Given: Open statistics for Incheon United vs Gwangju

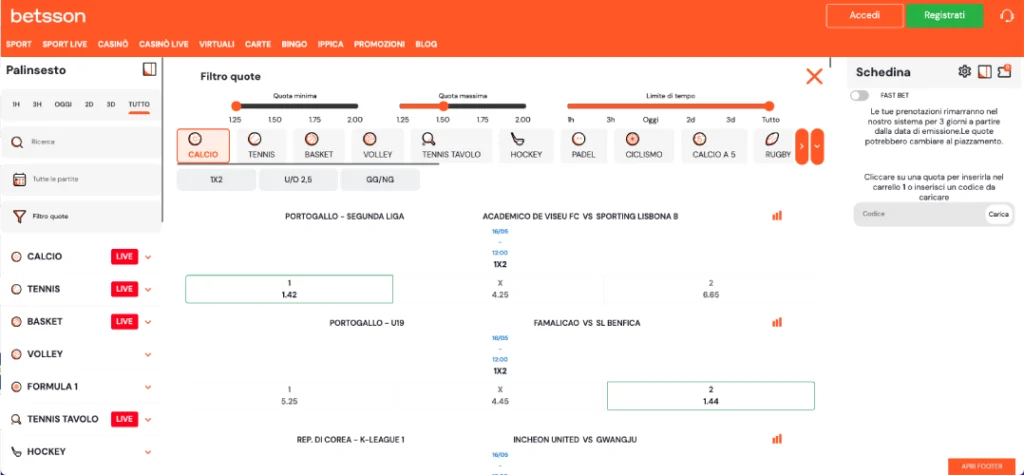Looking at the screenshot, I should [x=776, y=439].
